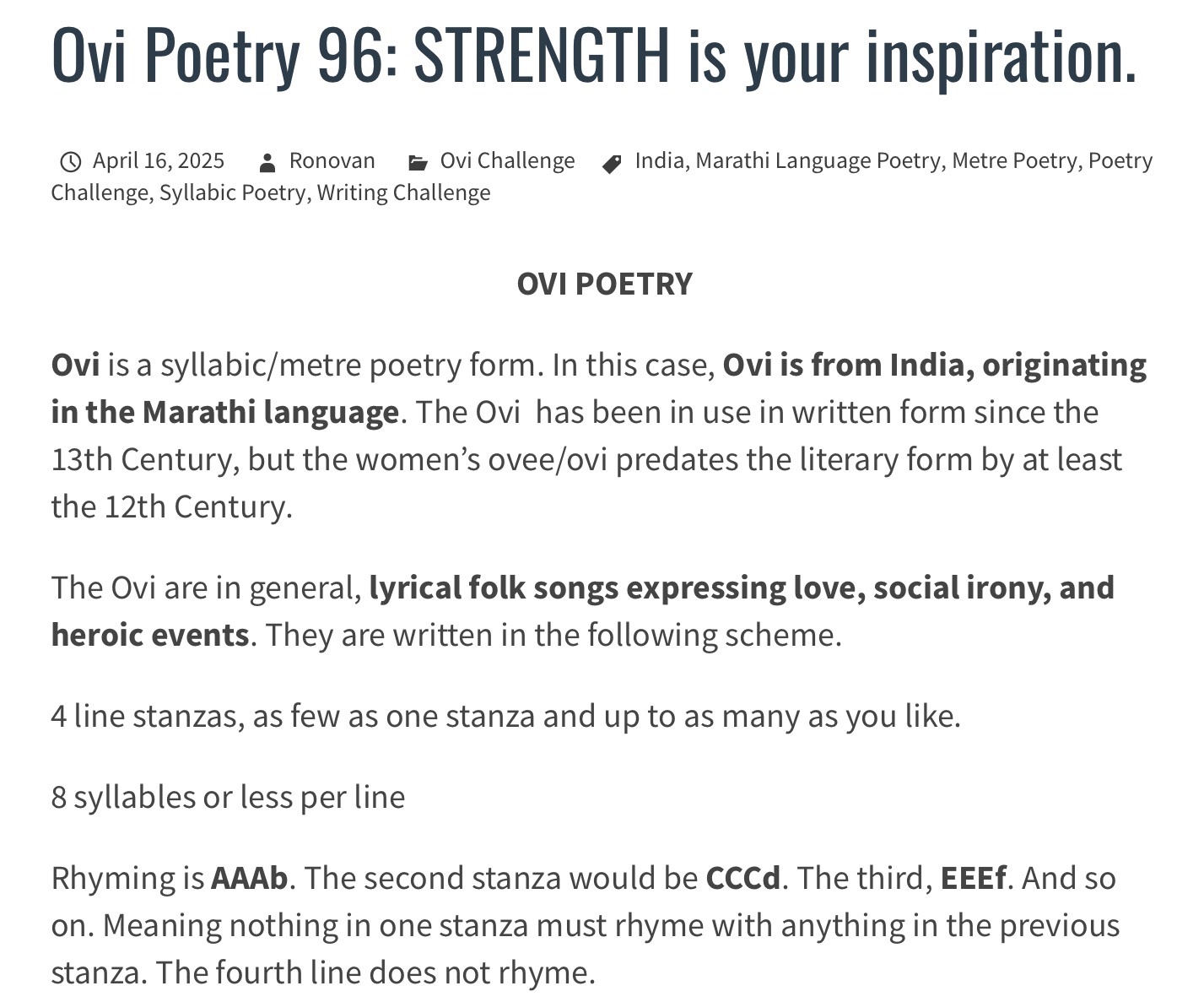1204x1002 pixels.
Task: Select the India tag
Action: point(659,160)
